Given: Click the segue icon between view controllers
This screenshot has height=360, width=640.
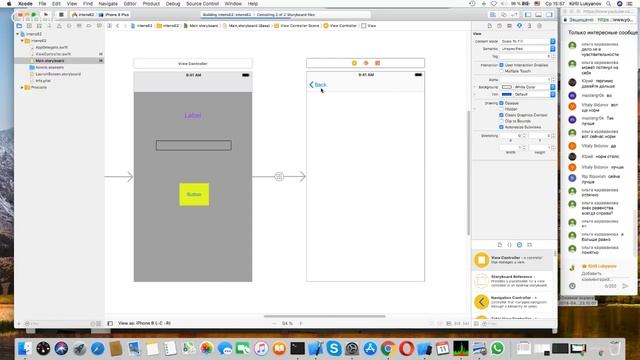Looking at the screenshot, I should click(x=279, y=176).
